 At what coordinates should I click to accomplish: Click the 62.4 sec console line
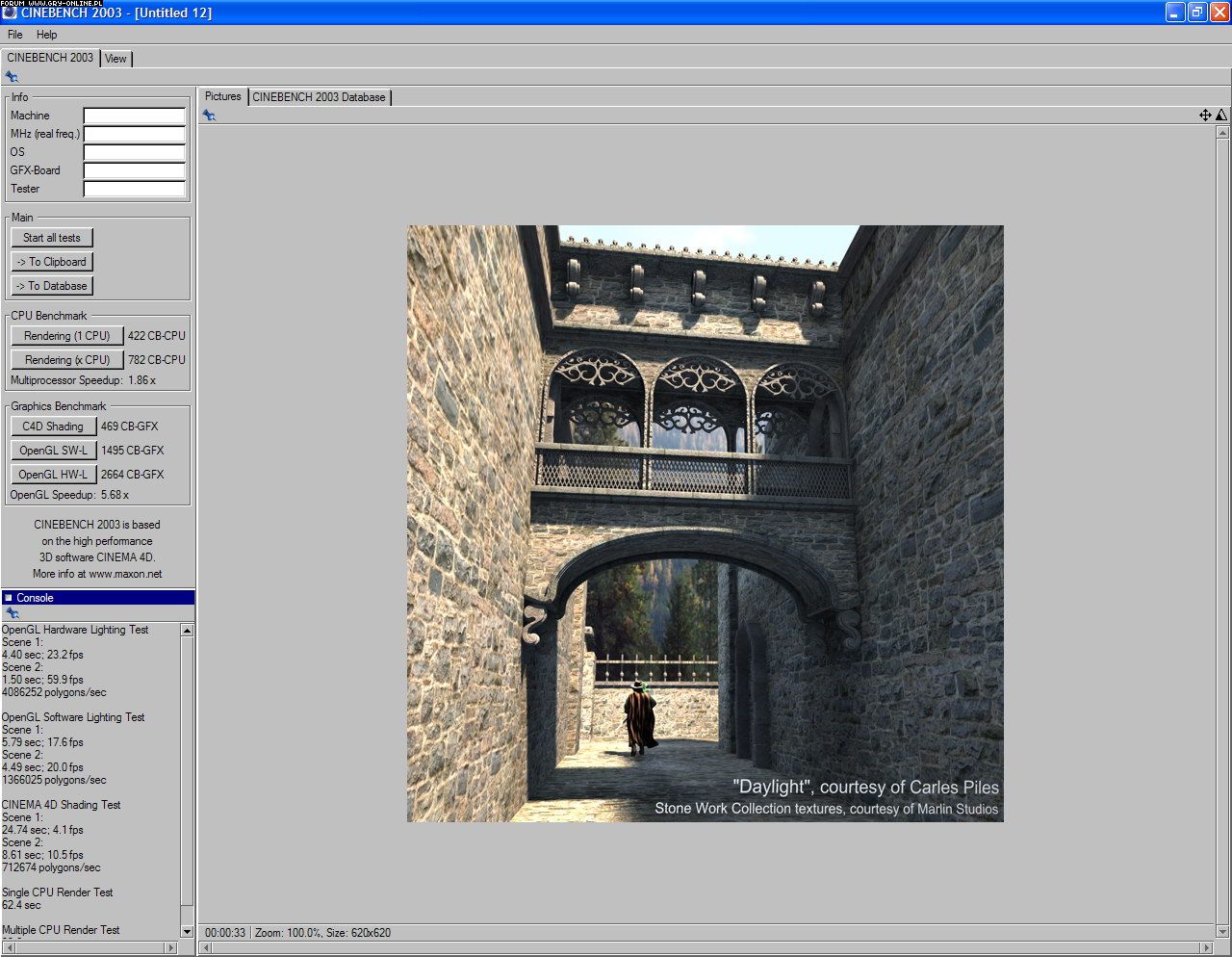tap(21, 905)
